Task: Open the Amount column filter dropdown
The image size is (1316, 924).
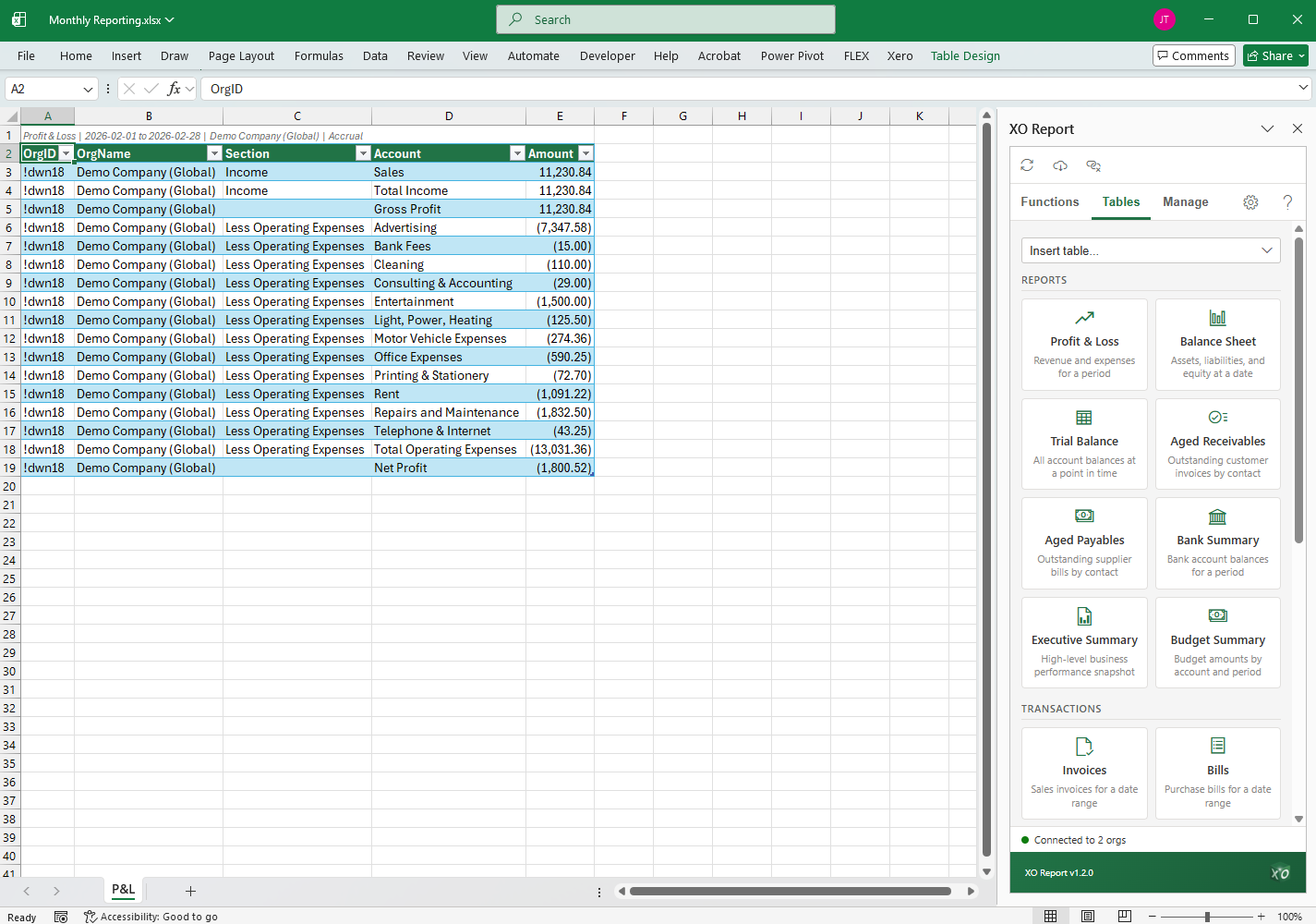Action: (586, 153)
